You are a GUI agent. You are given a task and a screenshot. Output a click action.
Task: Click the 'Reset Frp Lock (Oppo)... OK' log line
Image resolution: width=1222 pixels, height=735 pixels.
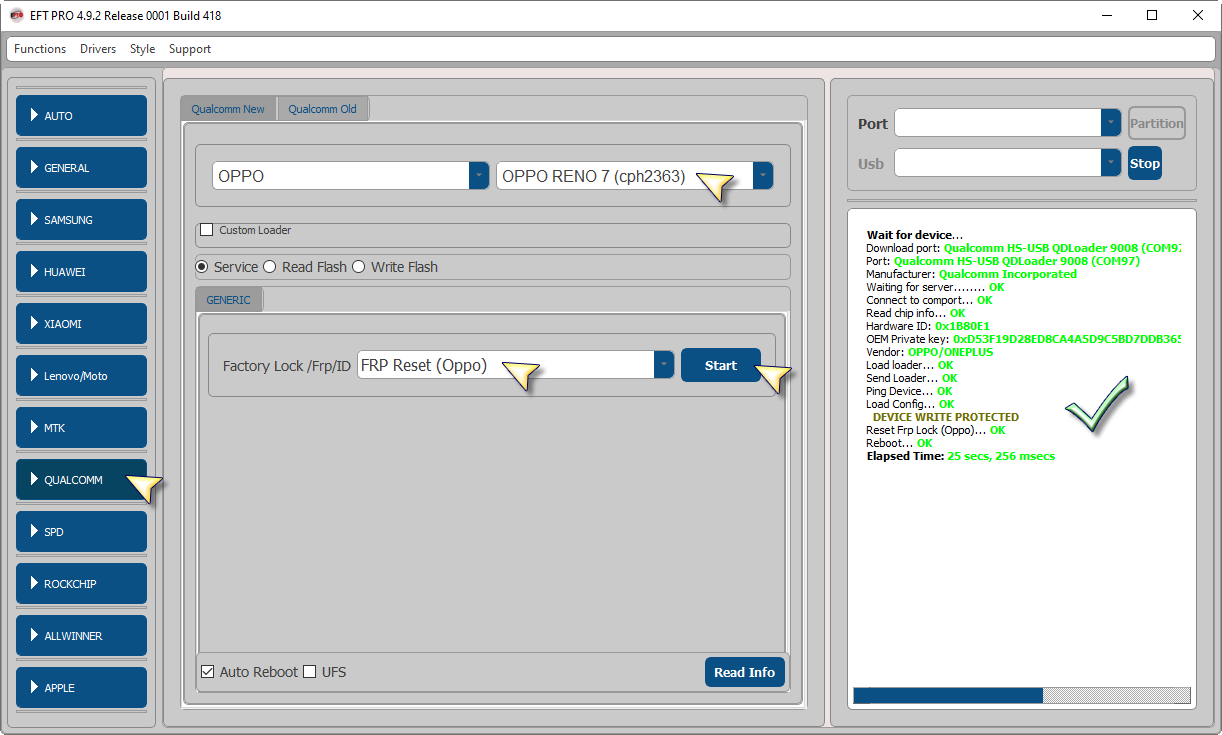936,430
